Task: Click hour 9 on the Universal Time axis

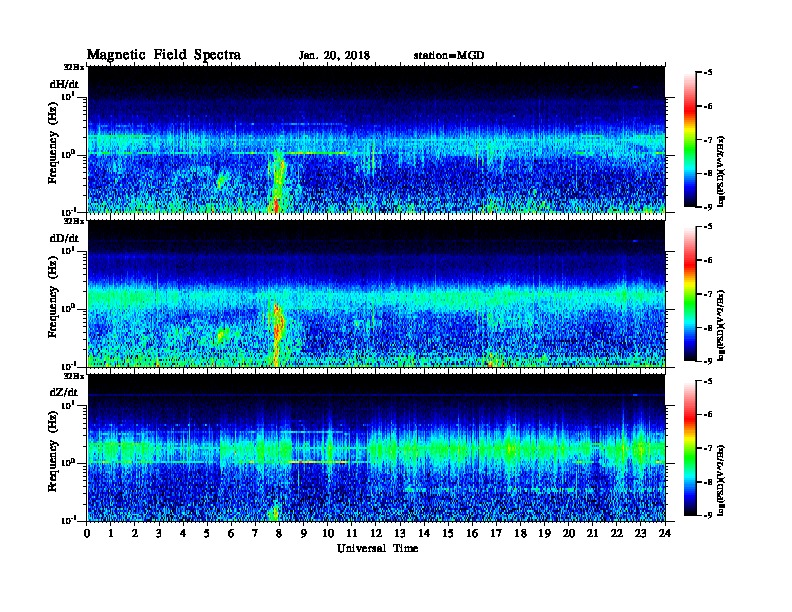Action: 304,534
